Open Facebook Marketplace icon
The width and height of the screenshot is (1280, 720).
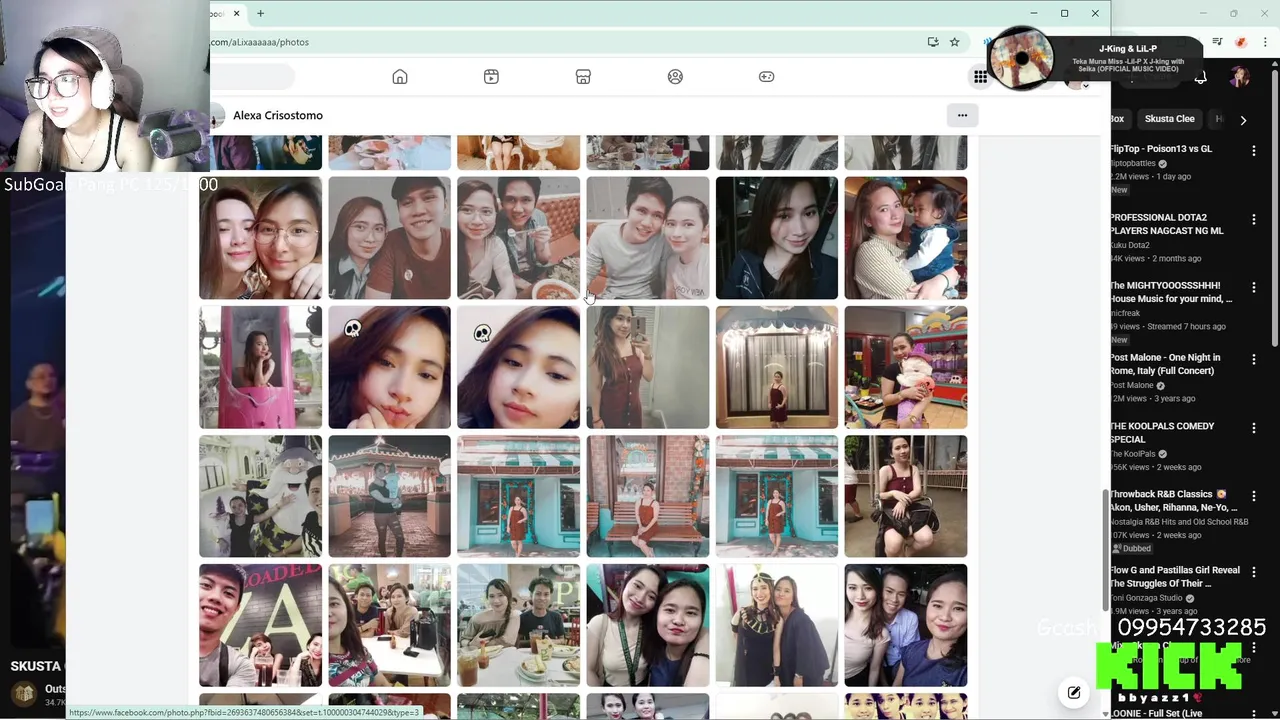coord(583,77)
